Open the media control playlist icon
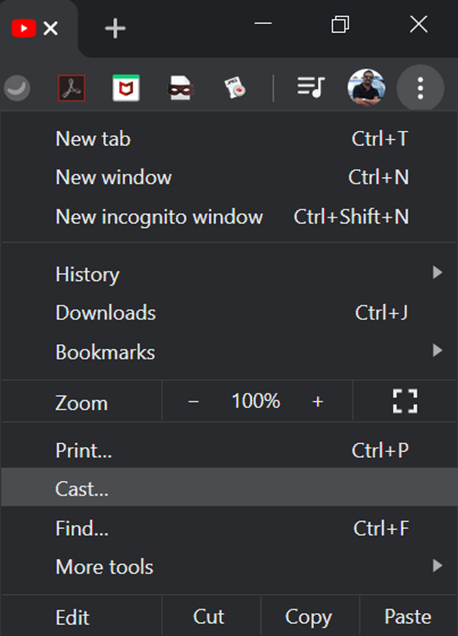Viewport: 458px width, 636px height. (x=311, y=87)
